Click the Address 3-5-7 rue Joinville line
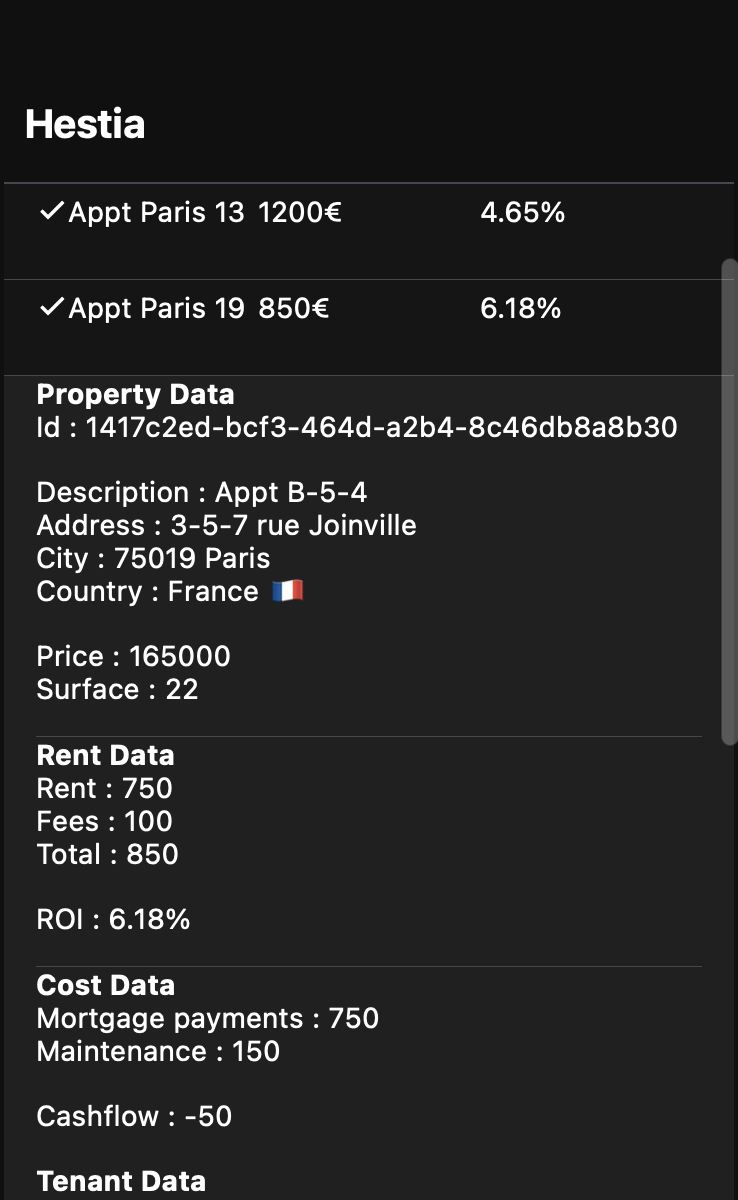This screenshot has height=1200, width=738. [x=226, y=525]
